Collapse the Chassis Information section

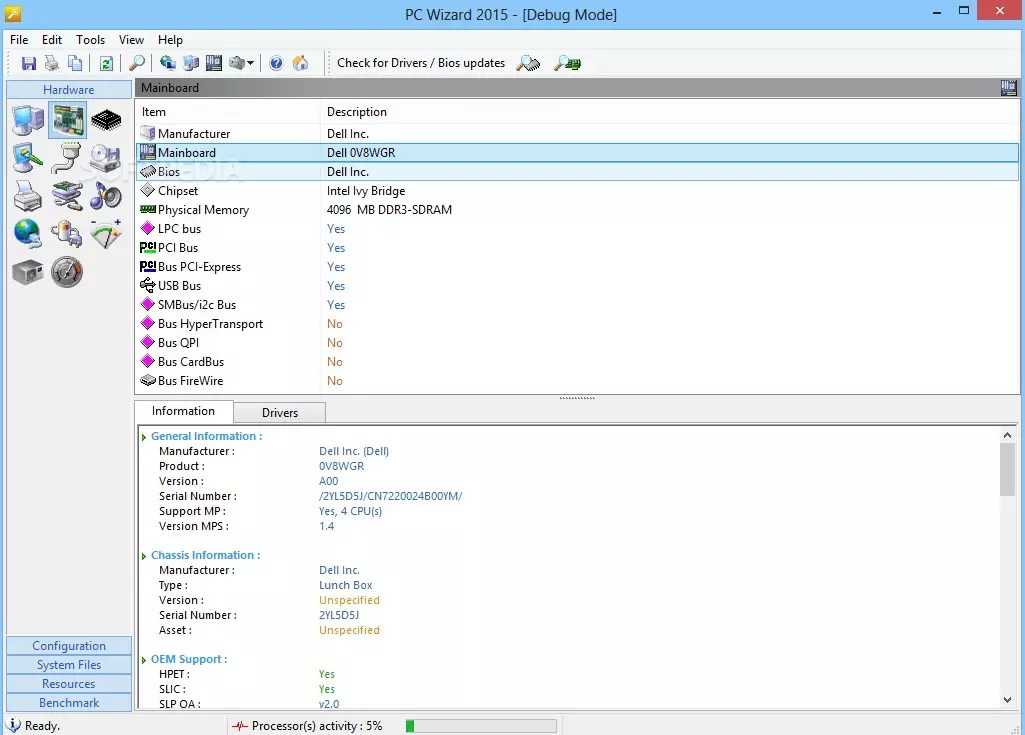(x=144, y=556)
